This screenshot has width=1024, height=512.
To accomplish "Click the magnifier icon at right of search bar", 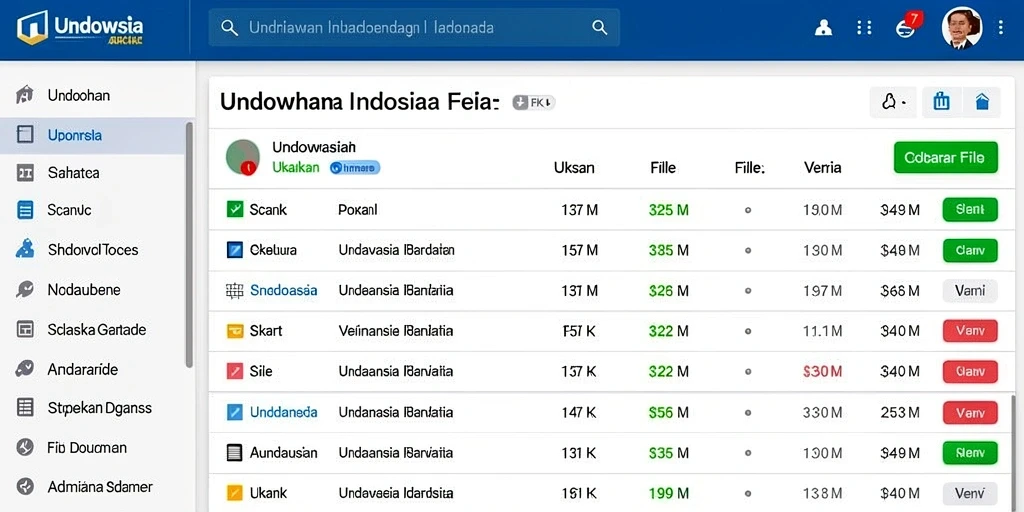I will (x=599, y=27).
